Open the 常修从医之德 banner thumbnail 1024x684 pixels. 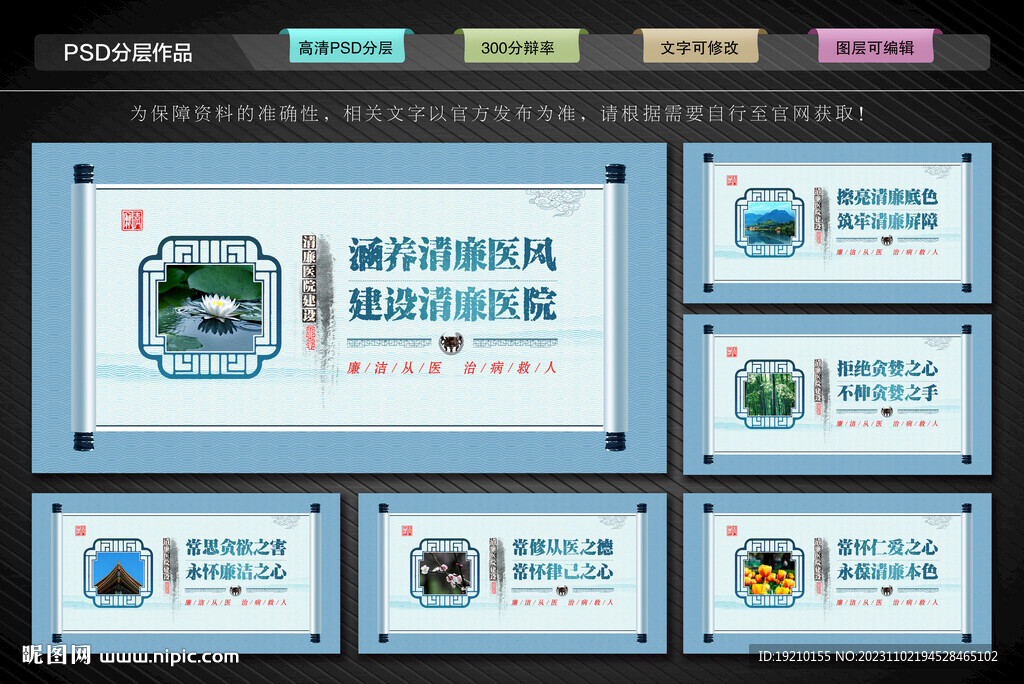click(513, 573)
